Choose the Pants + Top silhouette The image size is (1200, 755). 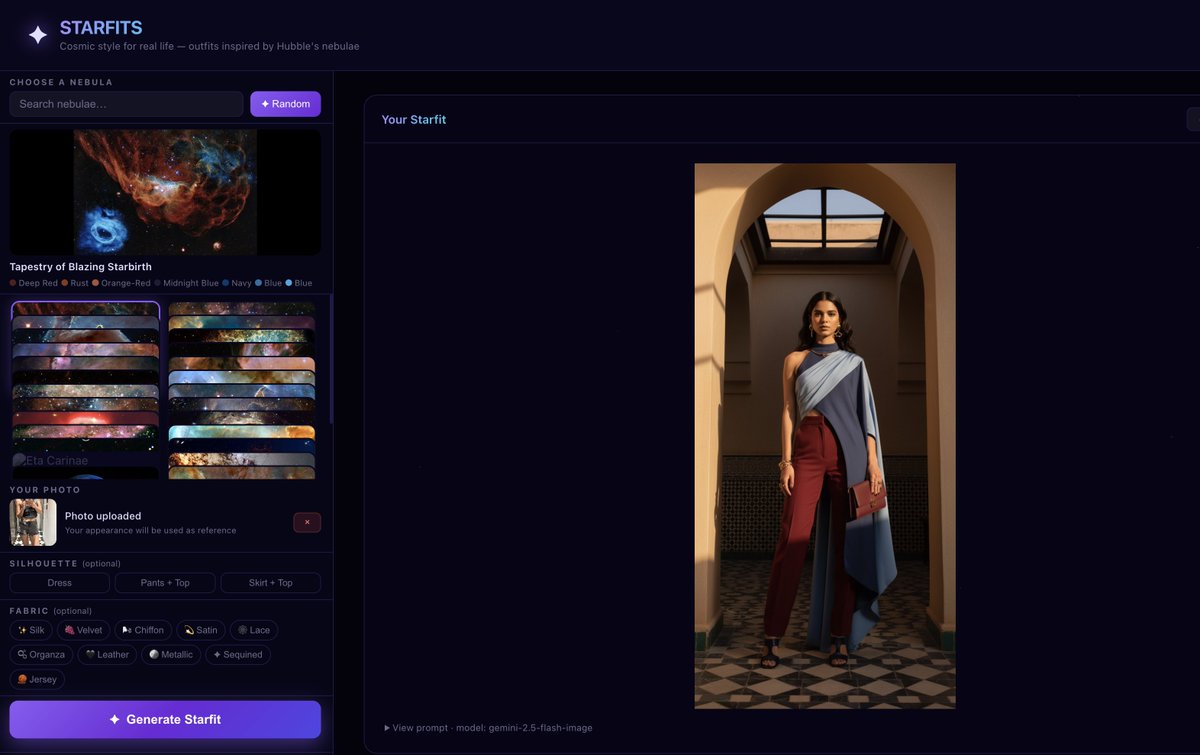pyautogui.click(x=165, y=583)
